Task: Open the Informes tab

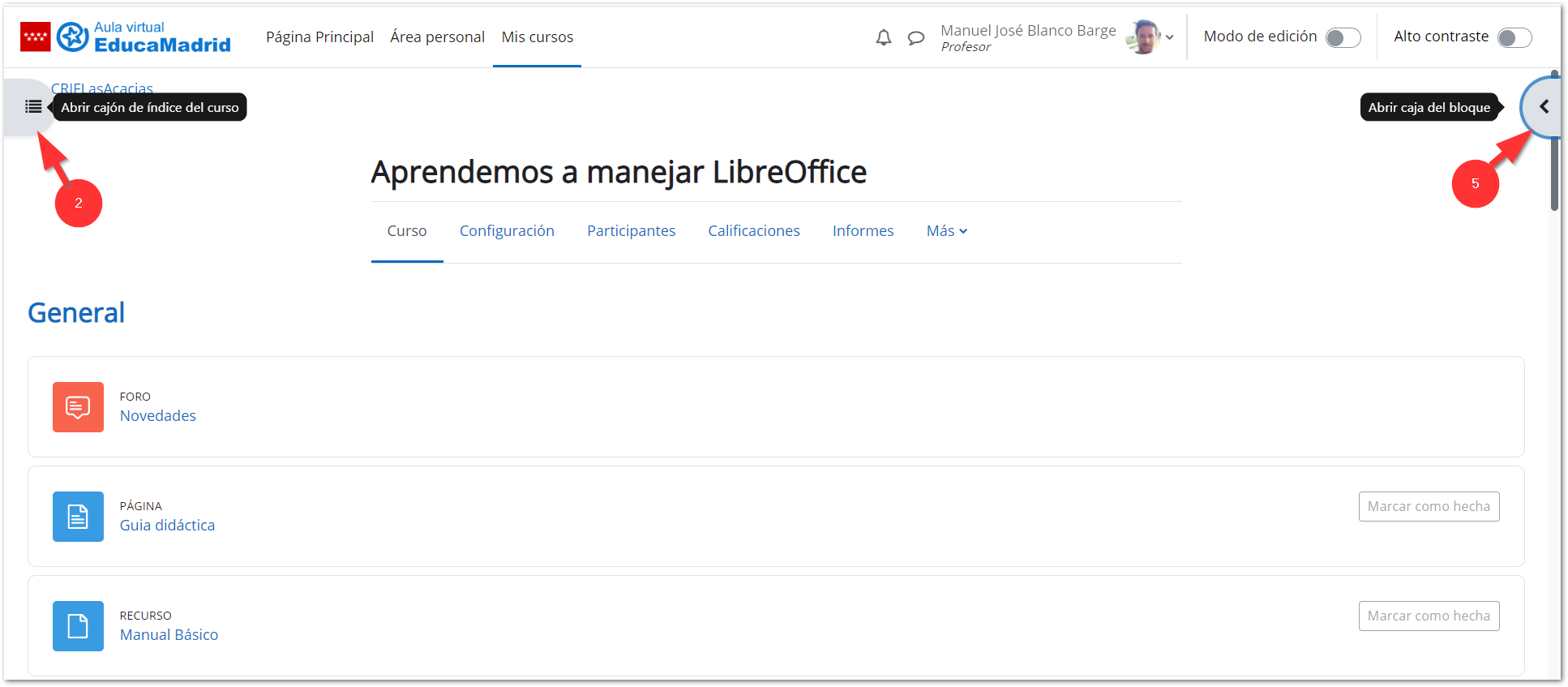Action: coord(863,231)
